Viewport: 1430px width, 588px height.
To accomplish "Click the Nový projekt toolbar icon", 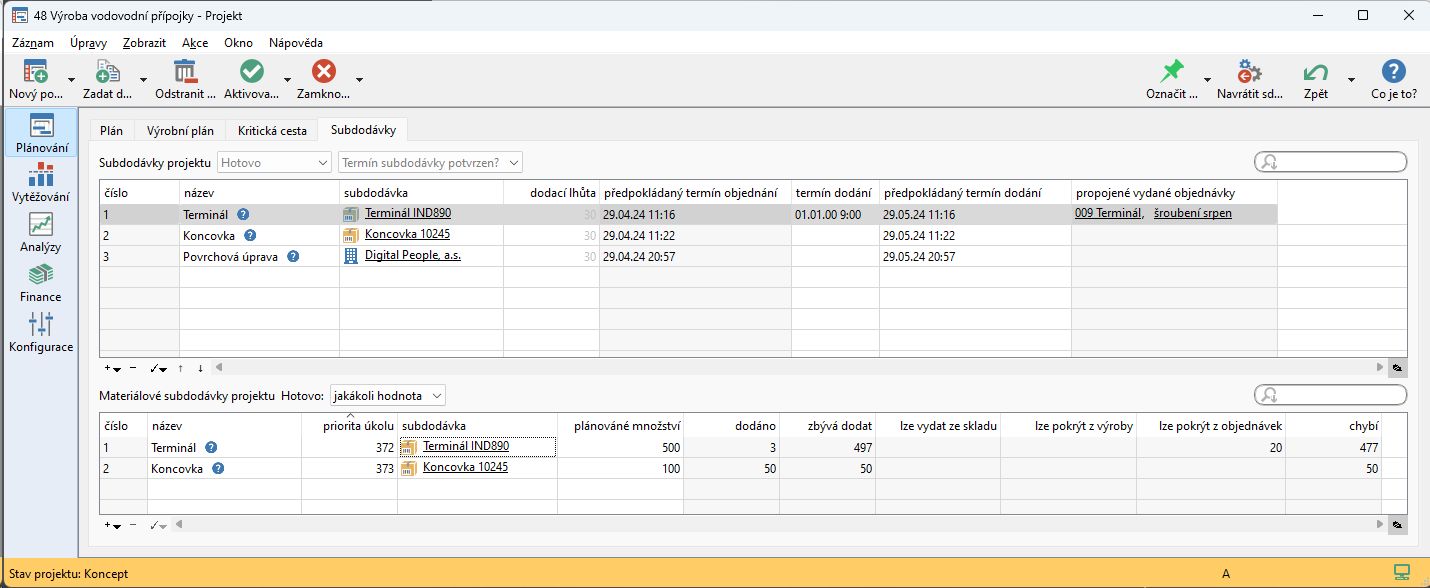I will (x=36, y=72).
